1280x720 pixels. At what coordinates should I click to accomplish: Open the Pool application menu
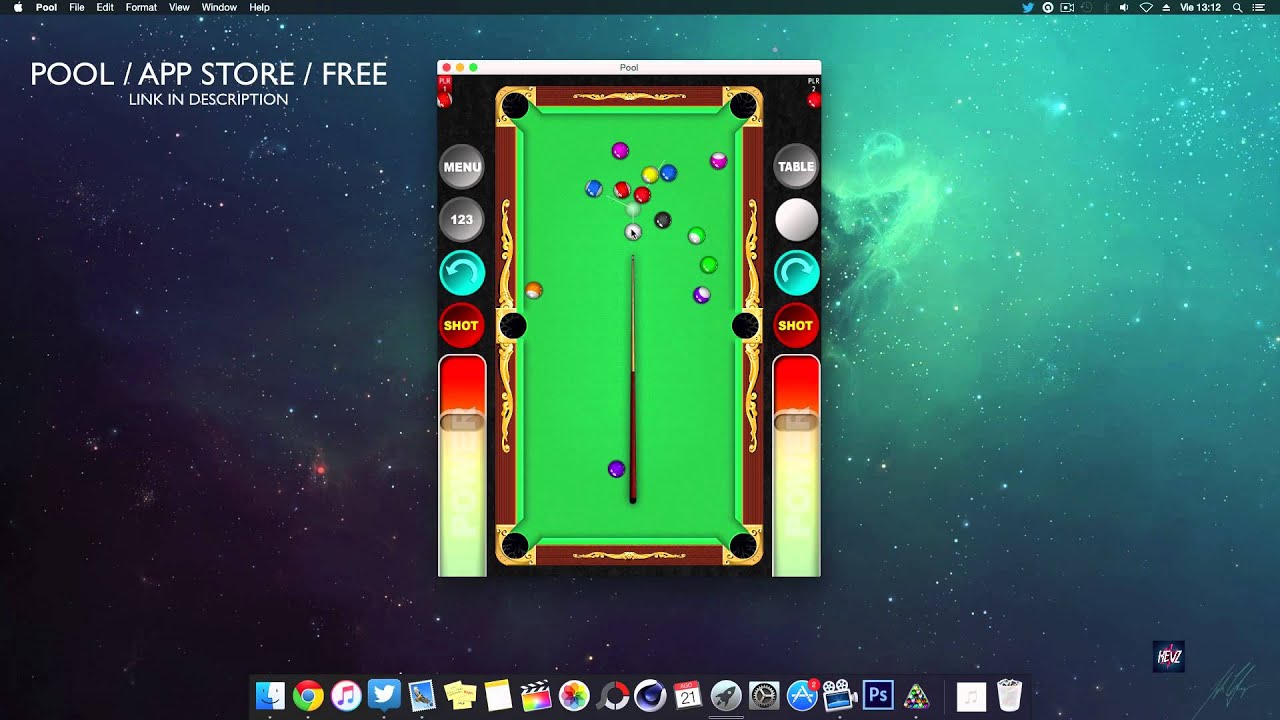click(x=46, y=7)
